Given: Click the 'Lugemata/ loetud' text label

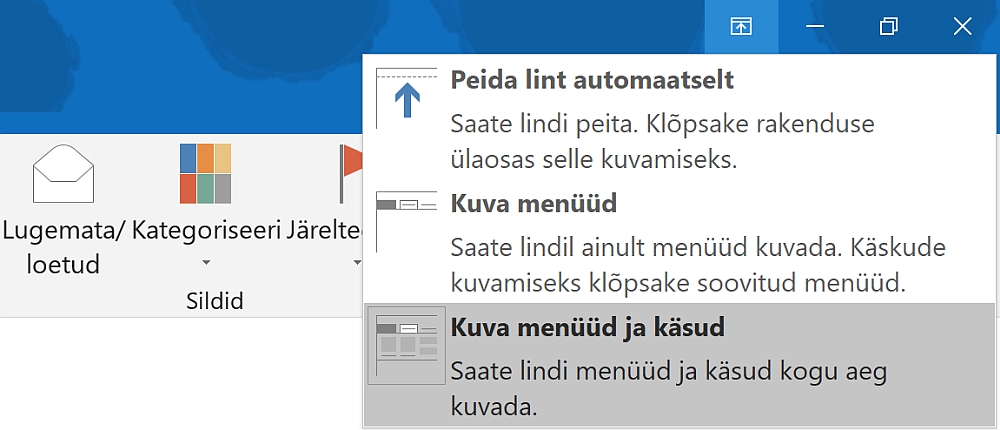Looking at the screenshot, I should [64, 247].
